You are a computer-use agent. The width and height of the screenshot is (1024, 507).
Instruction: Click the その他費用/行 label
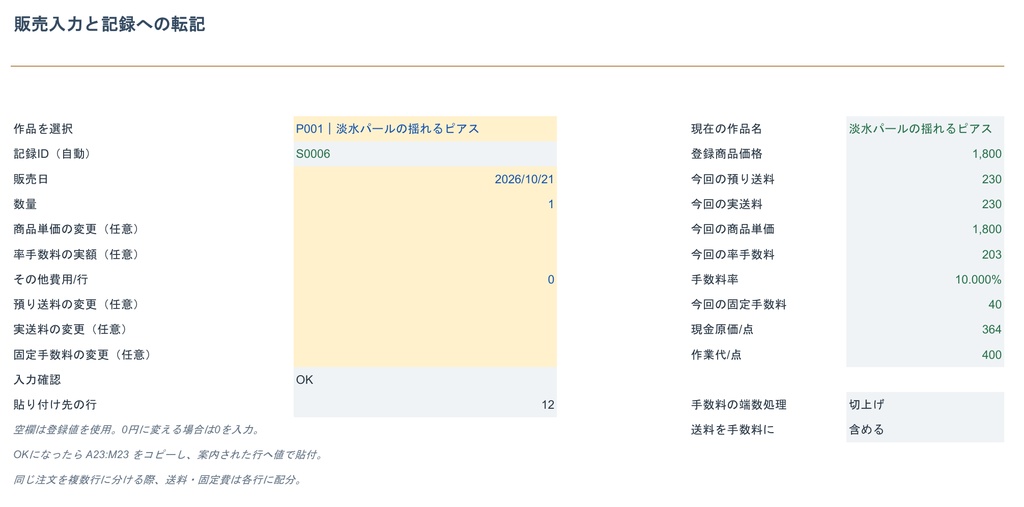coord(50,280)
